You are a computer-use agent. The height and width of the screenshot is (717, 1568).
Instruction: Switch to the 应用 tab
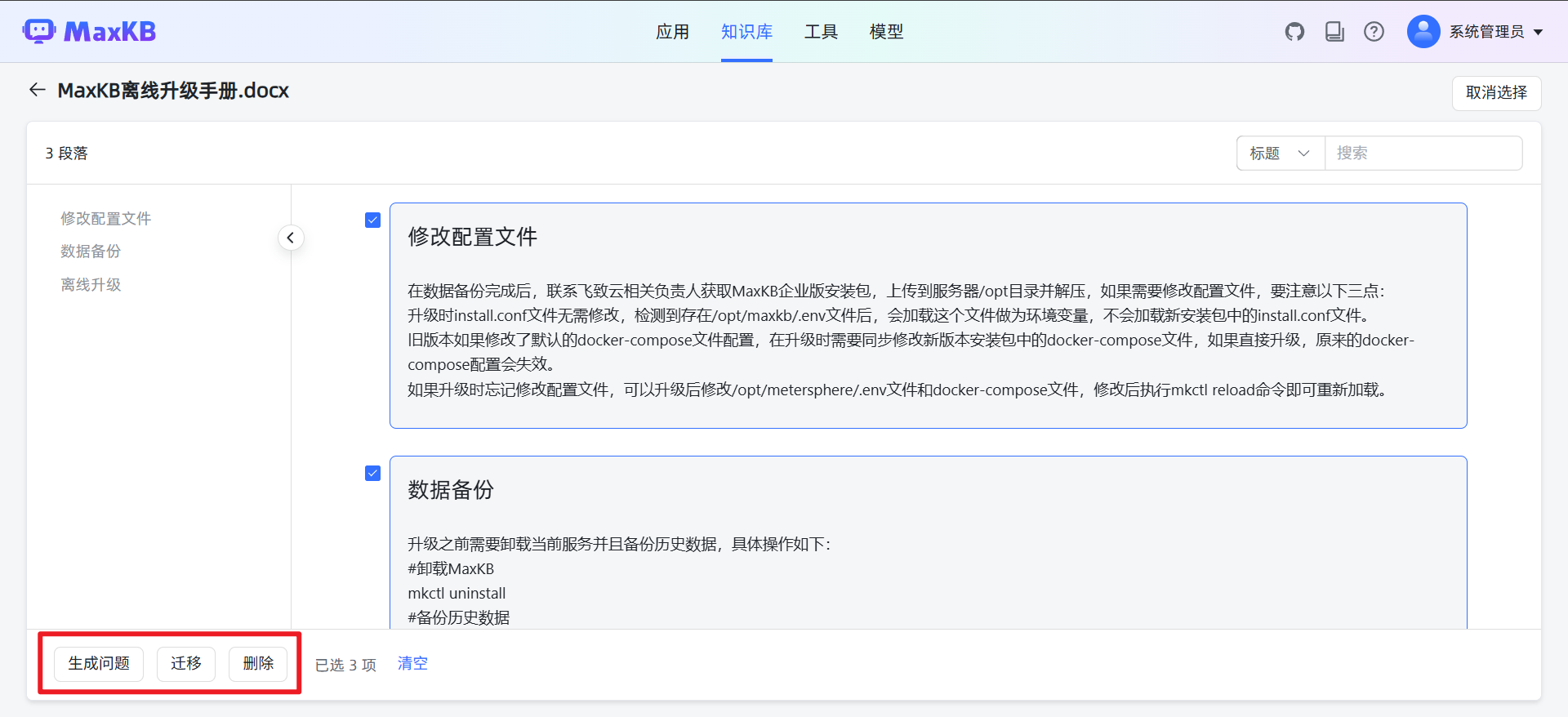(x=672, y=32)
